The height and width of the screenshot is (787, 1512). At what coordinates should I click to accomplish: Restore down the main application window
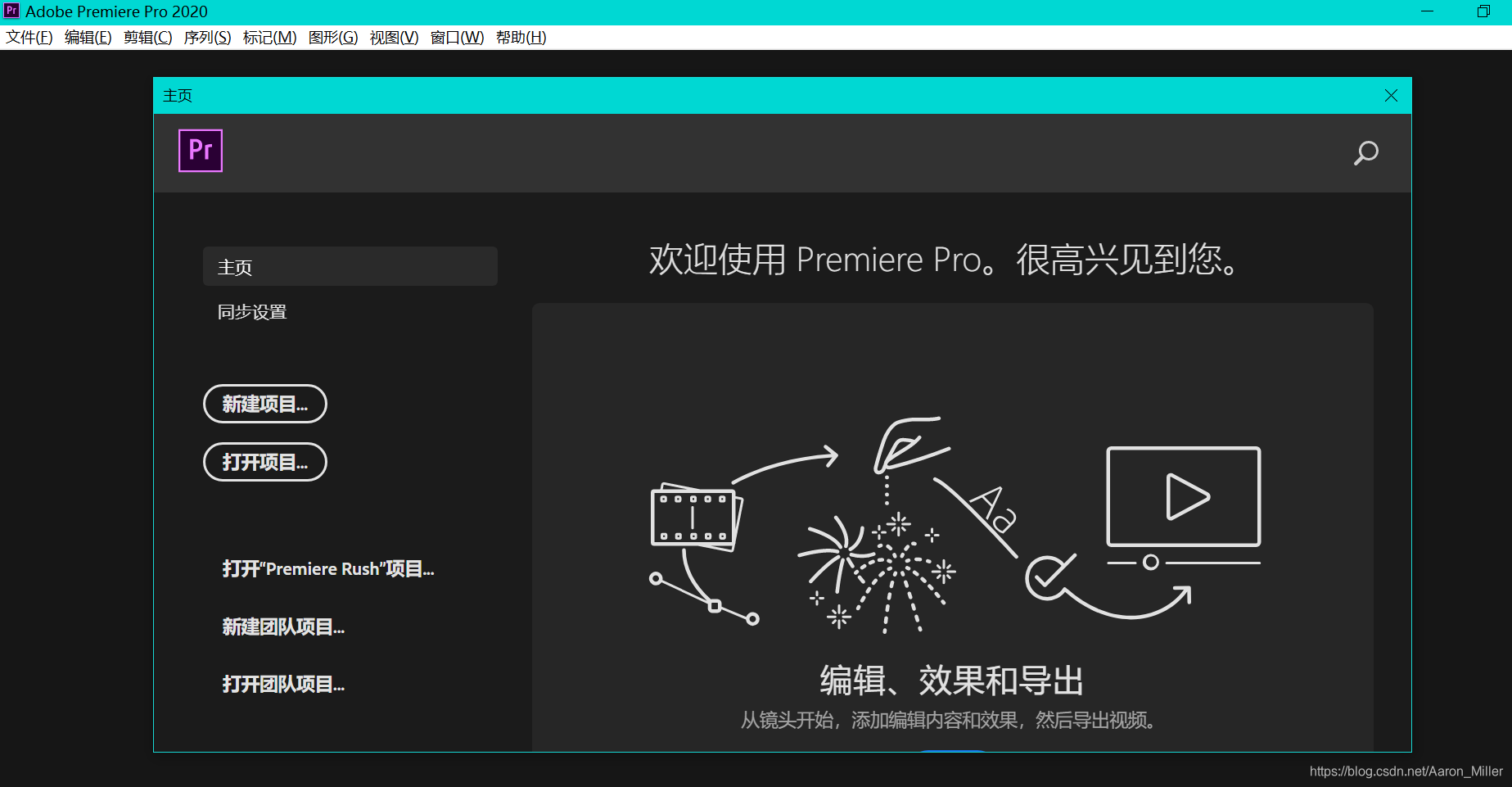click(x=1483, y=11)
